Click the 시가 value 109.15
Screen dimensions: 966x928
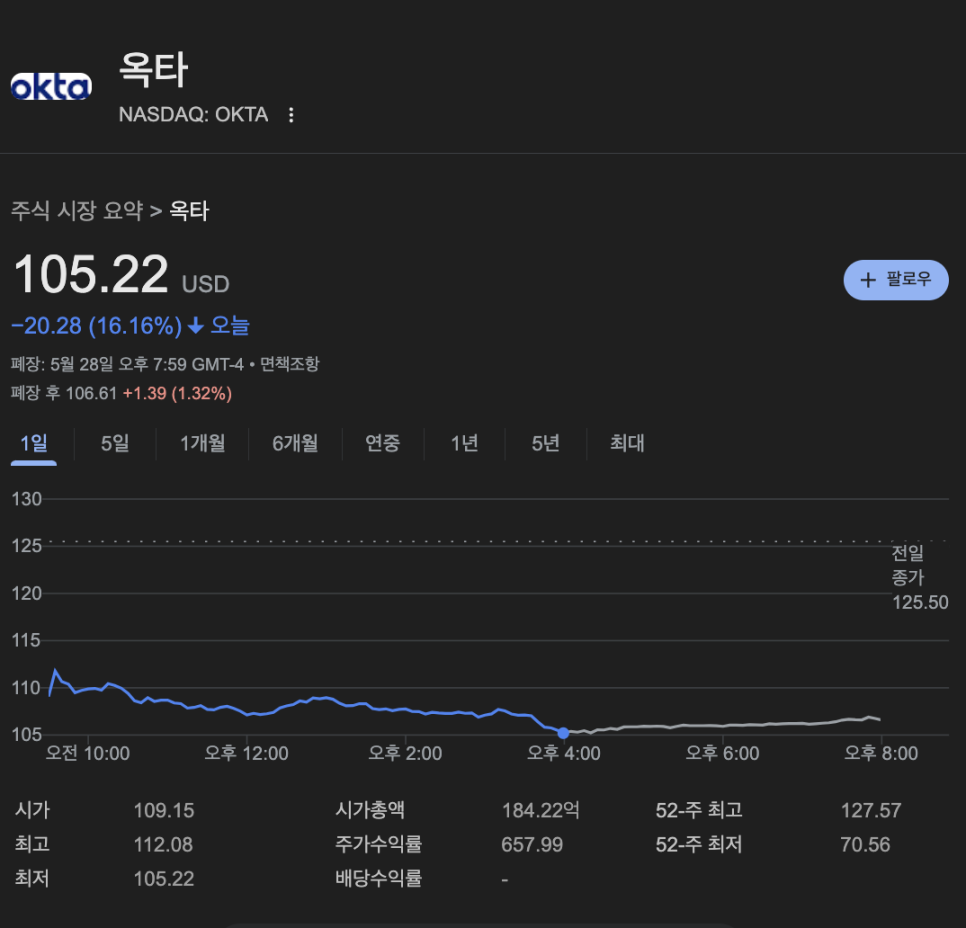[164, 810]
